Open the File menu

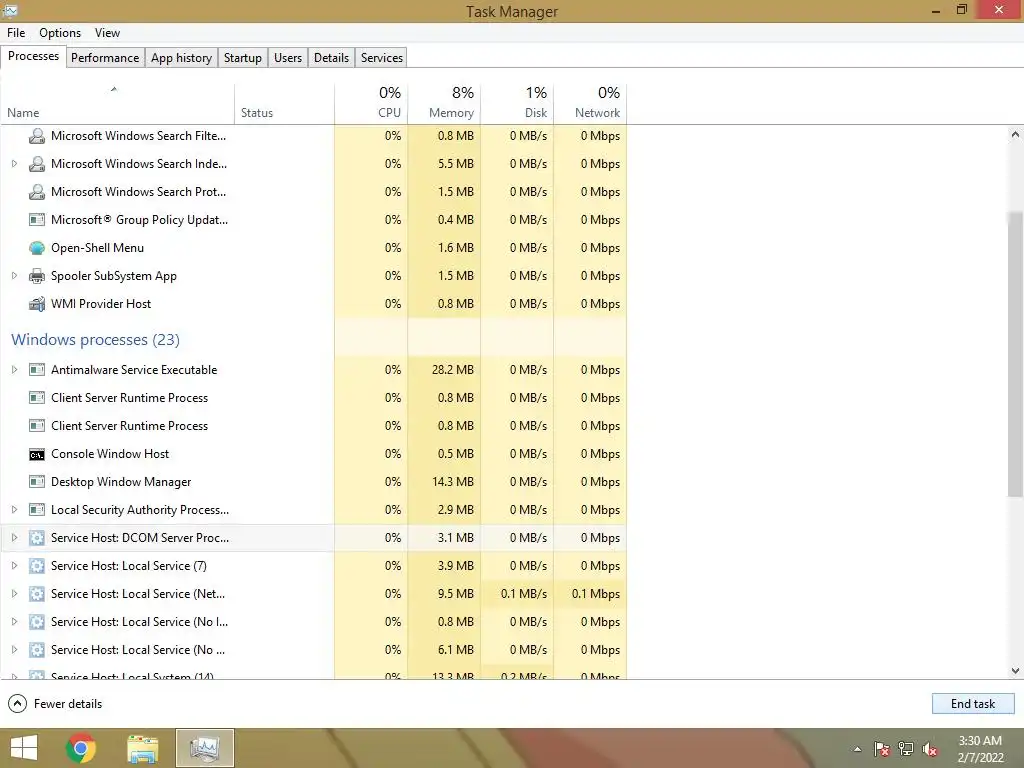coord(16,33)
